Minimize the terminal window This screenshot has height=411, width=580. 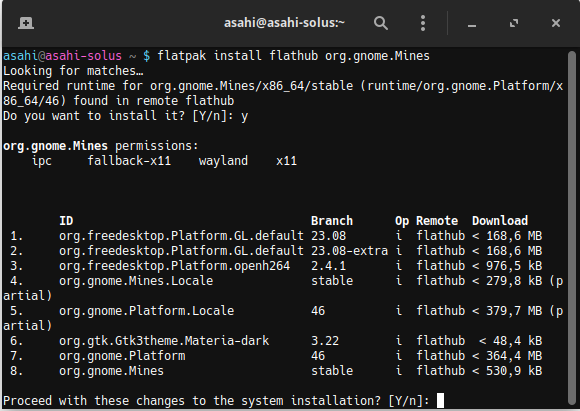[472, 24]
